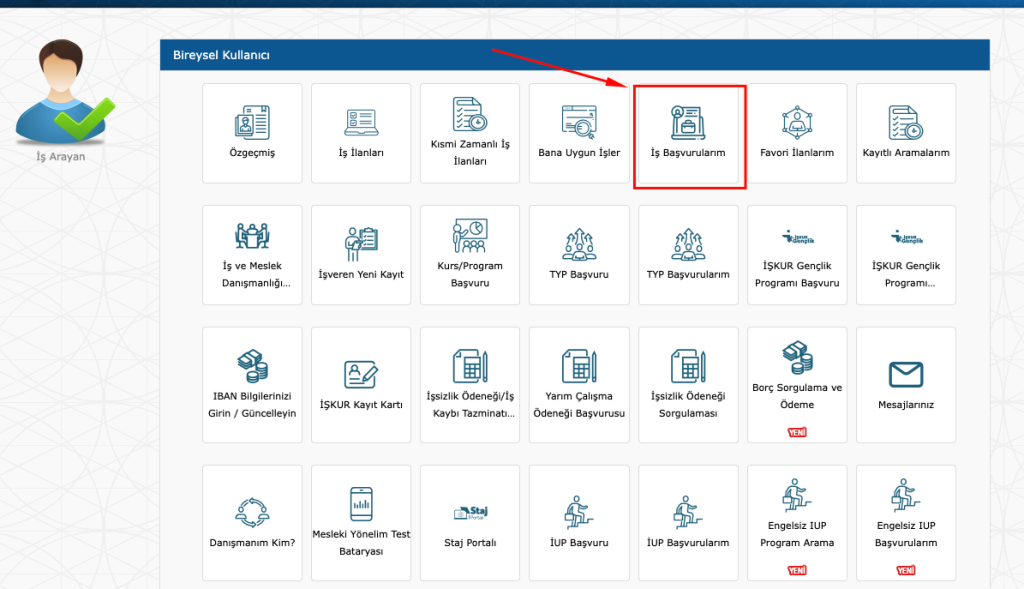Click Danışmanım Kim? tile
Screen dimensions: 1024x589
(x=252, y=522)
